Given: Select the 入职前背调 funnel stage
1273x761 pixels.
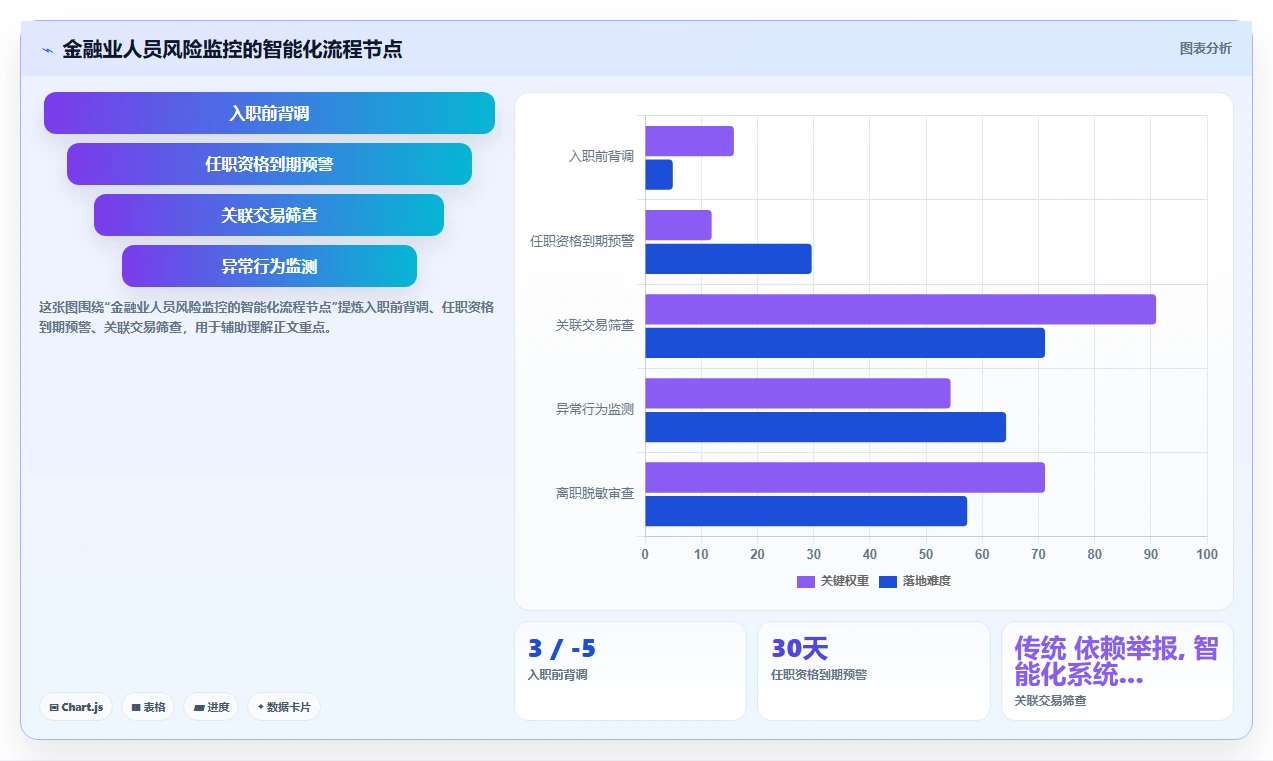Looking at the screenshot, I should pyautogui.click(x=269, y=113).
